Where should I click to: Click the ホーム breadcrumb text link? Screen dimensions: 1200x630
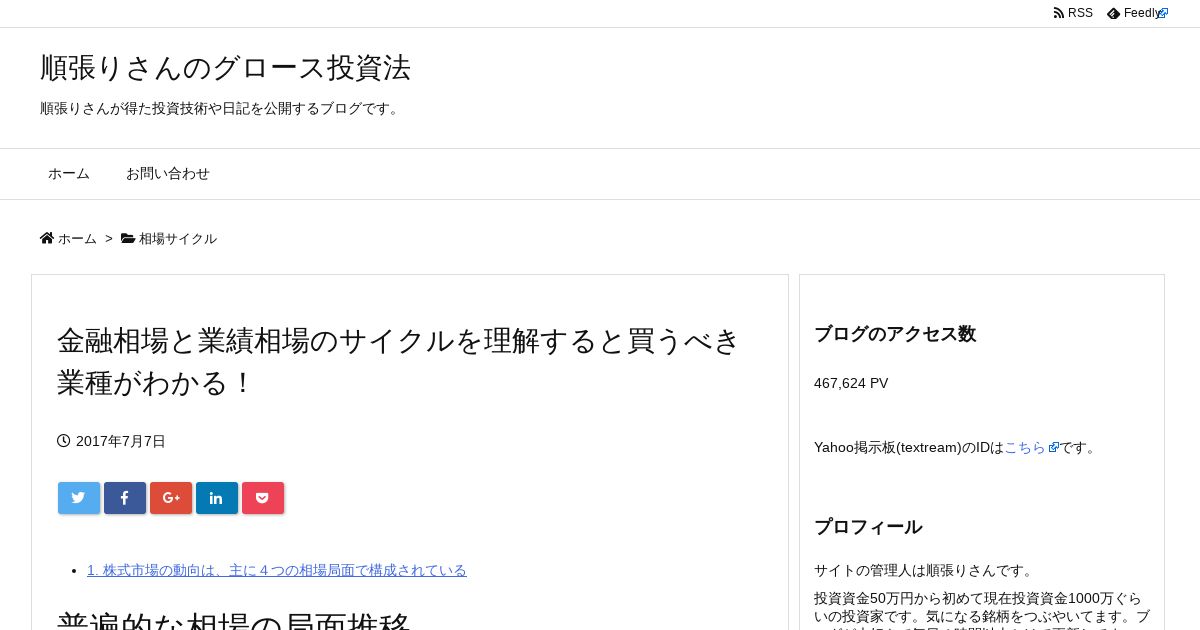77,239
